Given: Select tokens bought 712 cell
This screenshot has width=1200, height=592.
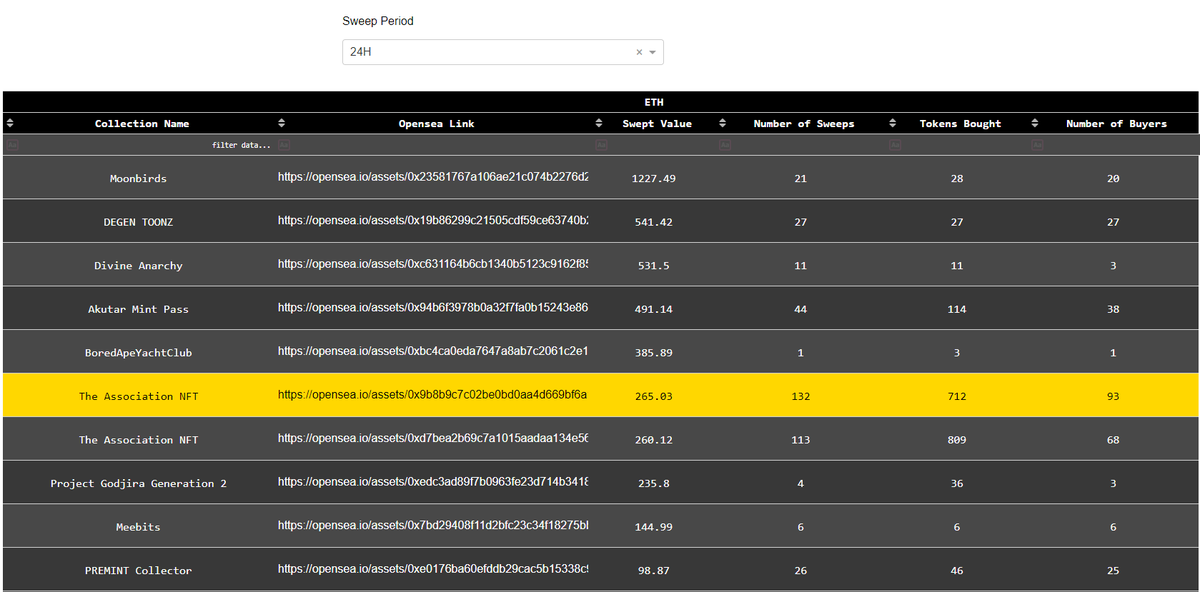Looking at the screenshot, I should [x=957, y=396].
